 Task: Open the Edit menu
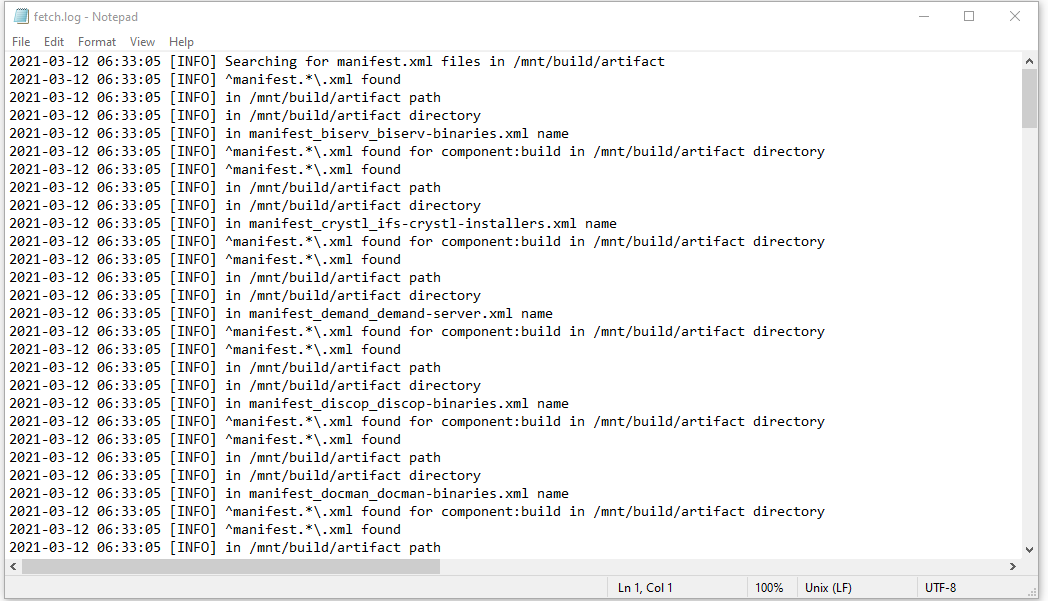54,41
